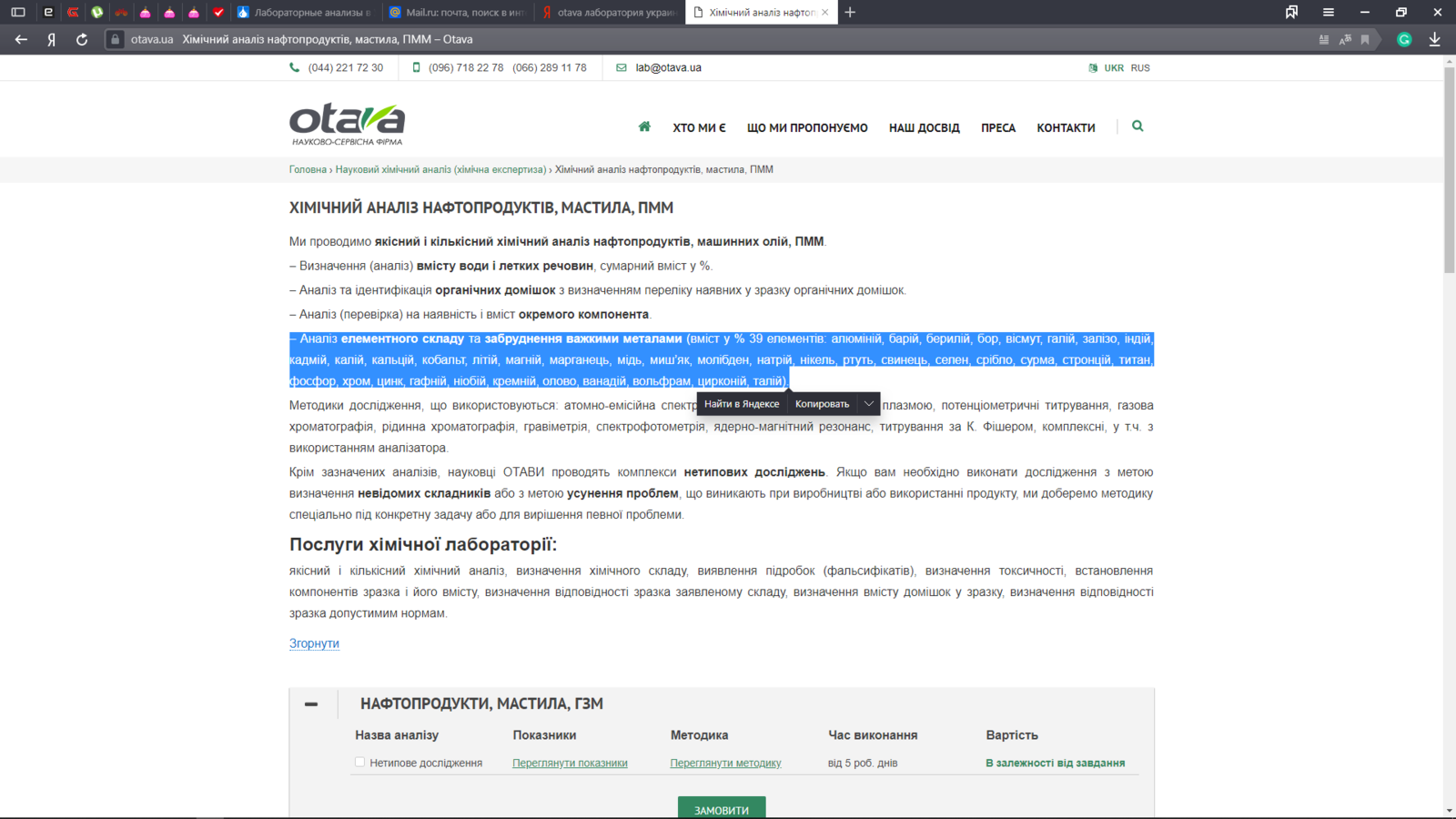Open the browser side panel icon
1456x819 pixels.
[18, 13]
